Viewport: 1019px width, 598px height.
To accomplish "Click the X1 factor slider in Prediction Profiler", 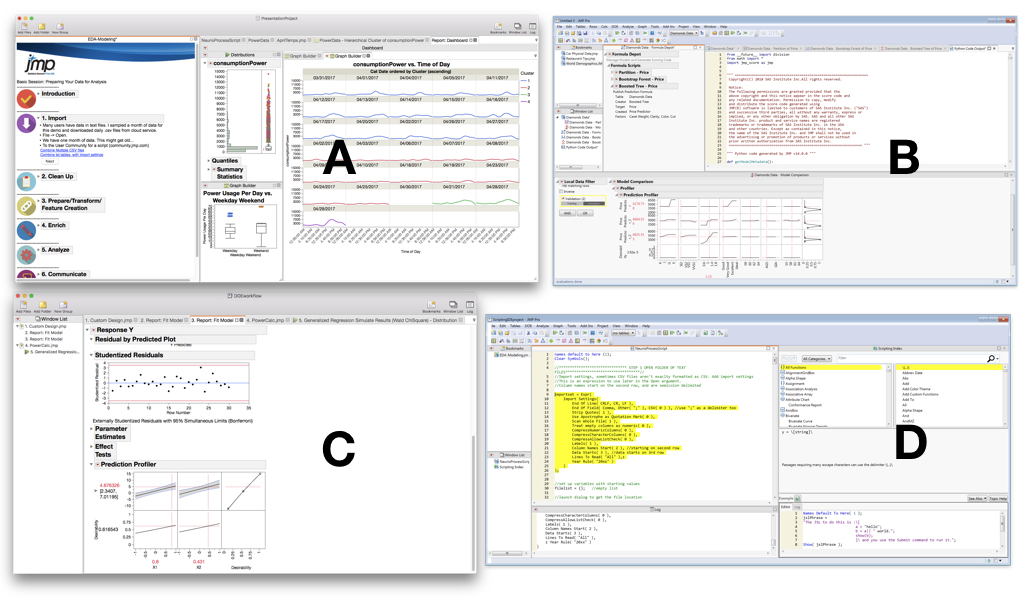I will pyautogui.click(x=172, y=490).
